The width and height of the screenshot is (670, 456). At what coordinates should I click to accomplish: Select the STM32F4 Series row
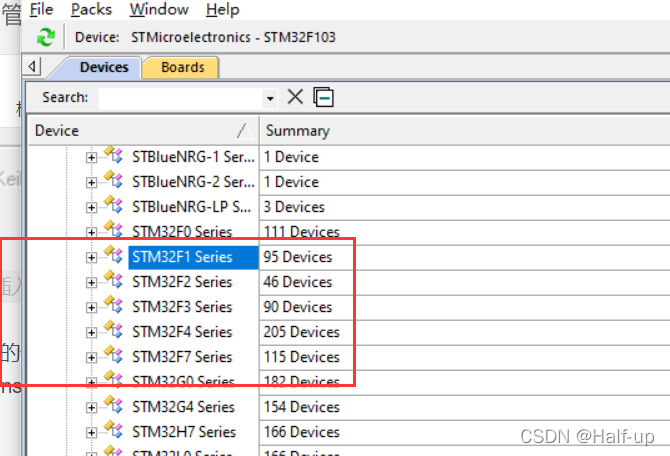(x=182, y=332)
